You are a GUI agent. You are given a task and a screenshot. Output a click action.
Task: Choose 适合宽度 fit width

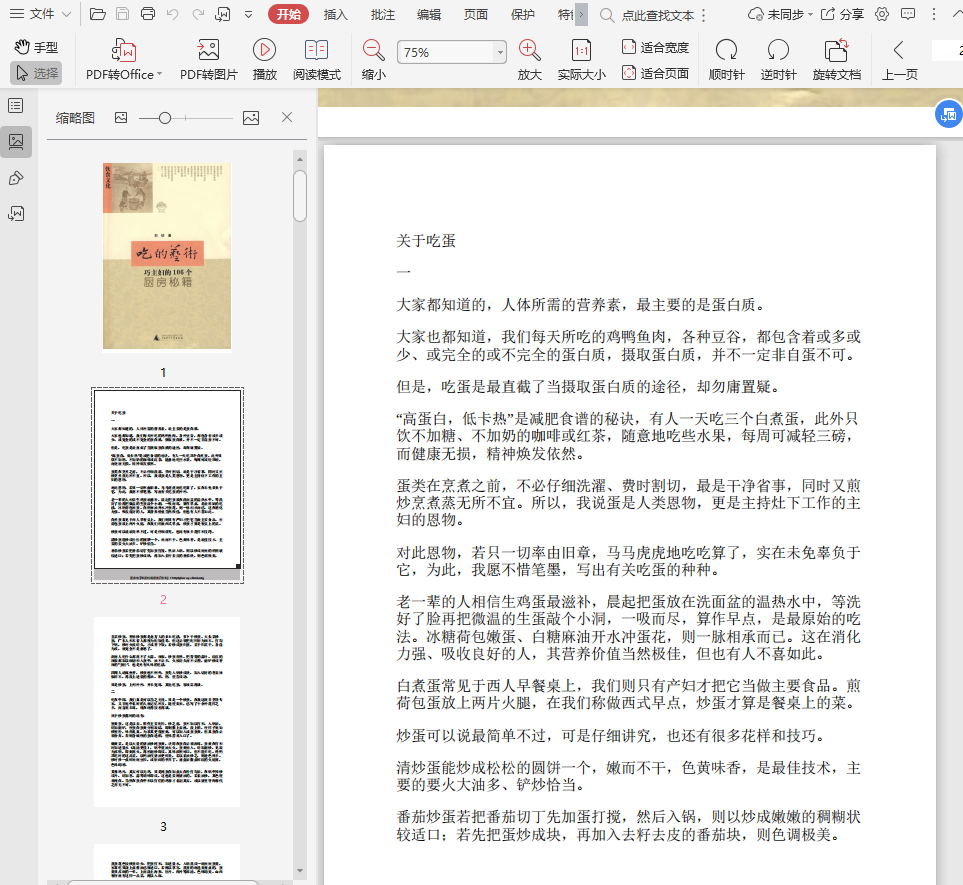pyautogui.click(x=655, y=47)
